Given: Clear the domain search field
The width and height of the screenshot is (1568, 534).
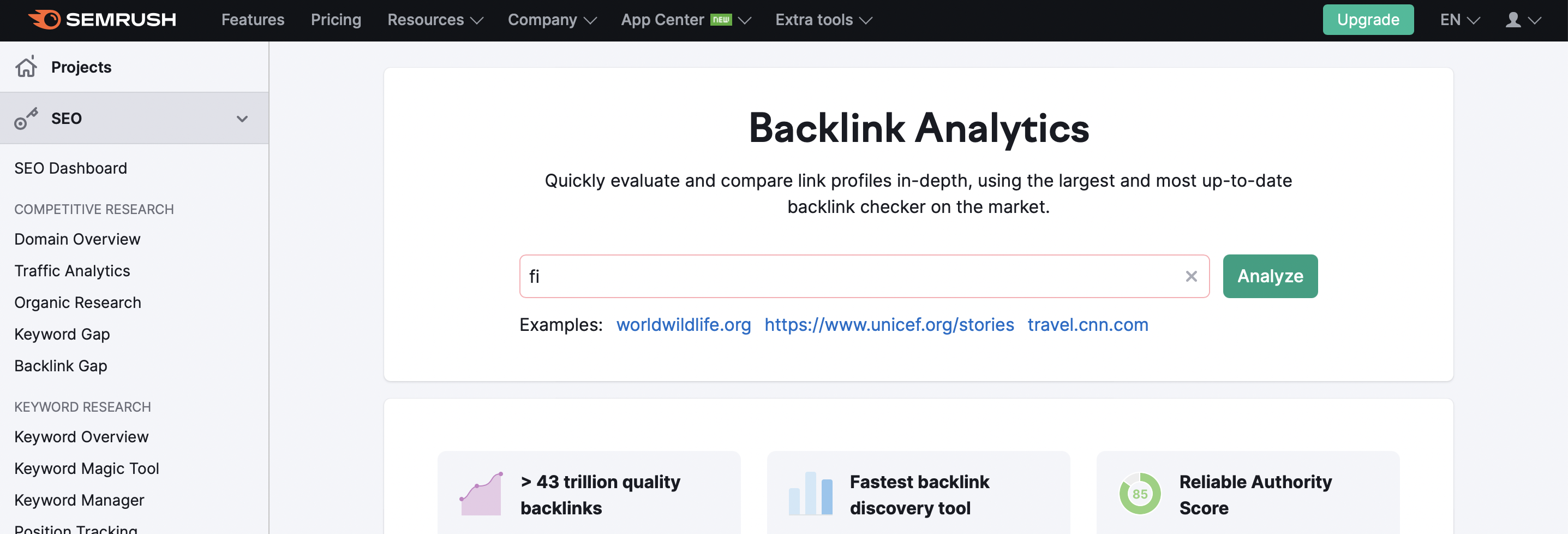Looking at the screenshot, I should [x=1190, y=276].
